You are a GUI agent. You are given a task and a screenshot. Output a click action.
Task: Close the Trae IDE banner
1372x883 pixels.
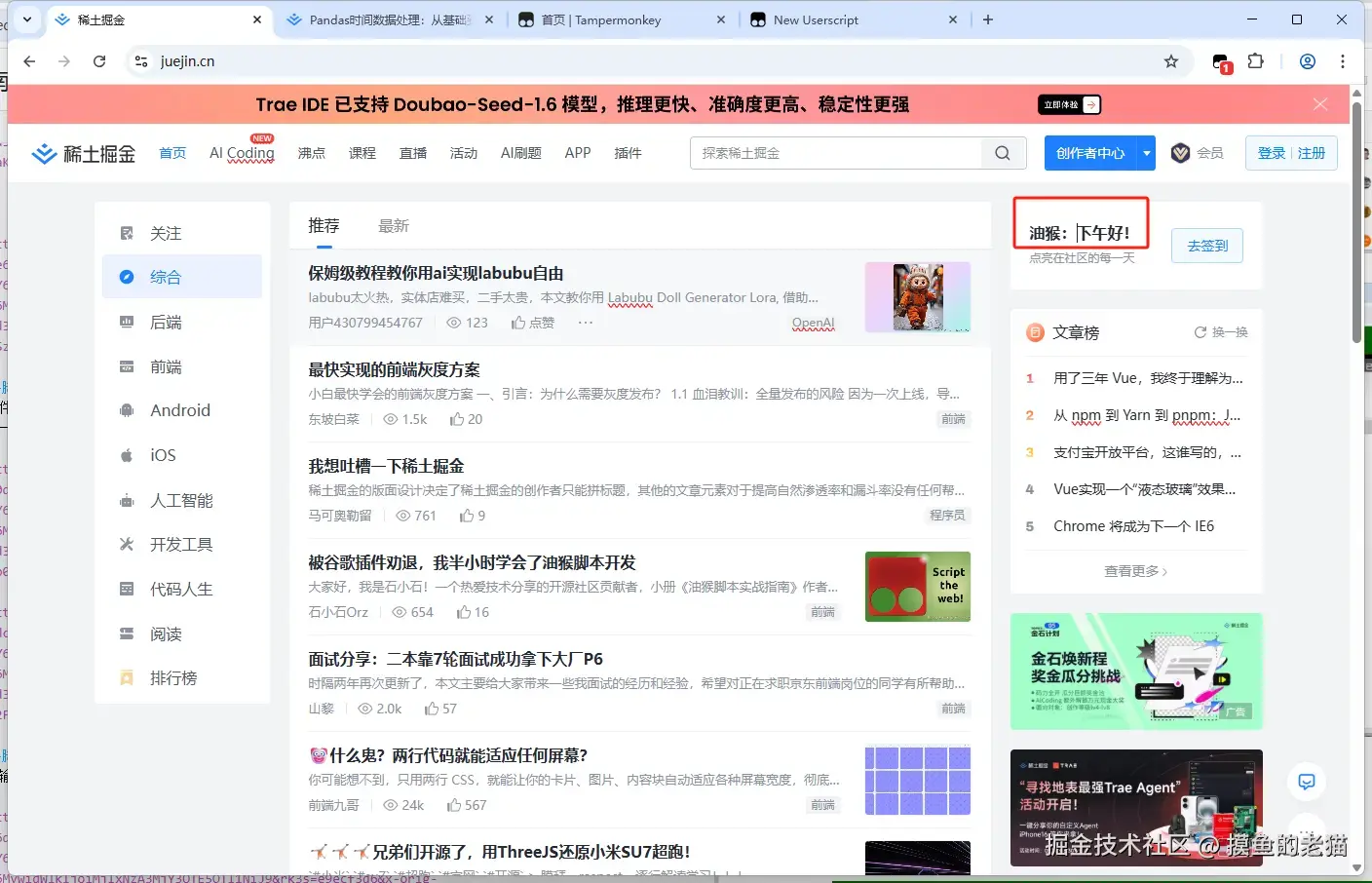(x=1320, y=104)
